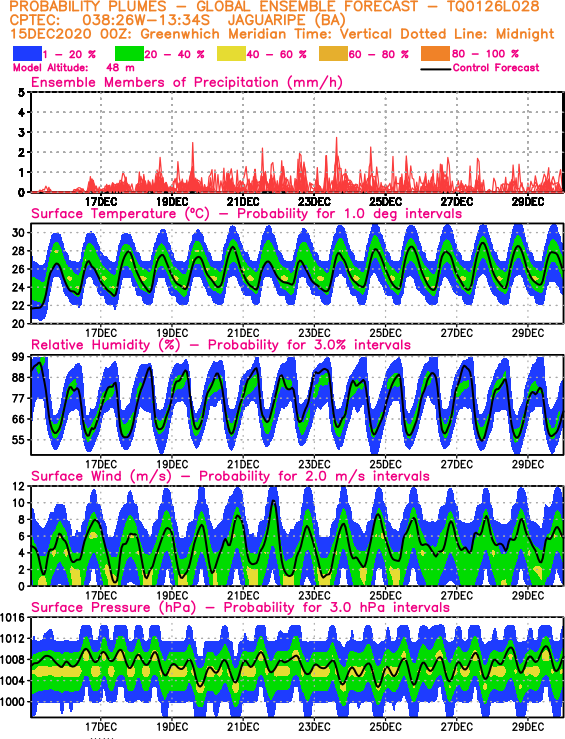565x739 pixels.
Task: Click the Control Forecast legend label
Action: click(x=496, y=68)
